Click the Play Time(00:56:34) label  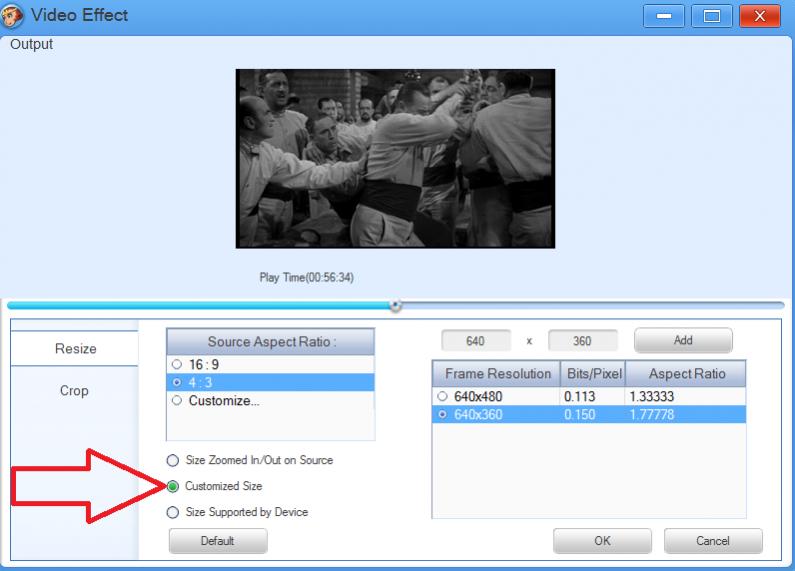(x=307, y=277)
